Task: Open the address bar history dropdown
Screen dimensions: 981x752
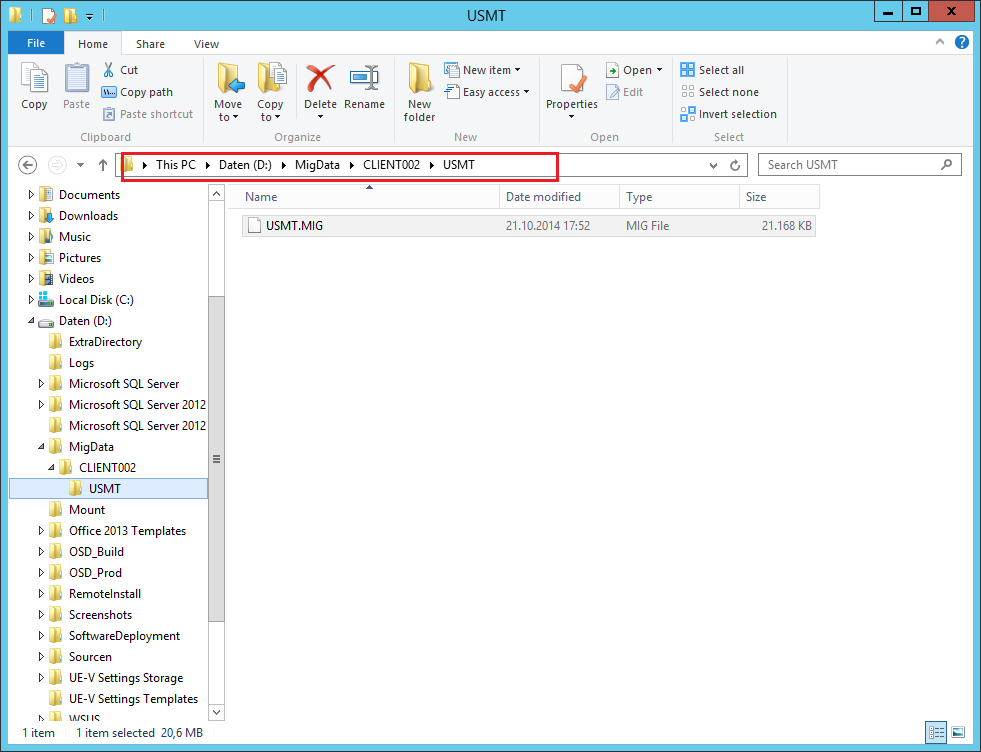Action: pyautogui.click(x=713, y=165)
